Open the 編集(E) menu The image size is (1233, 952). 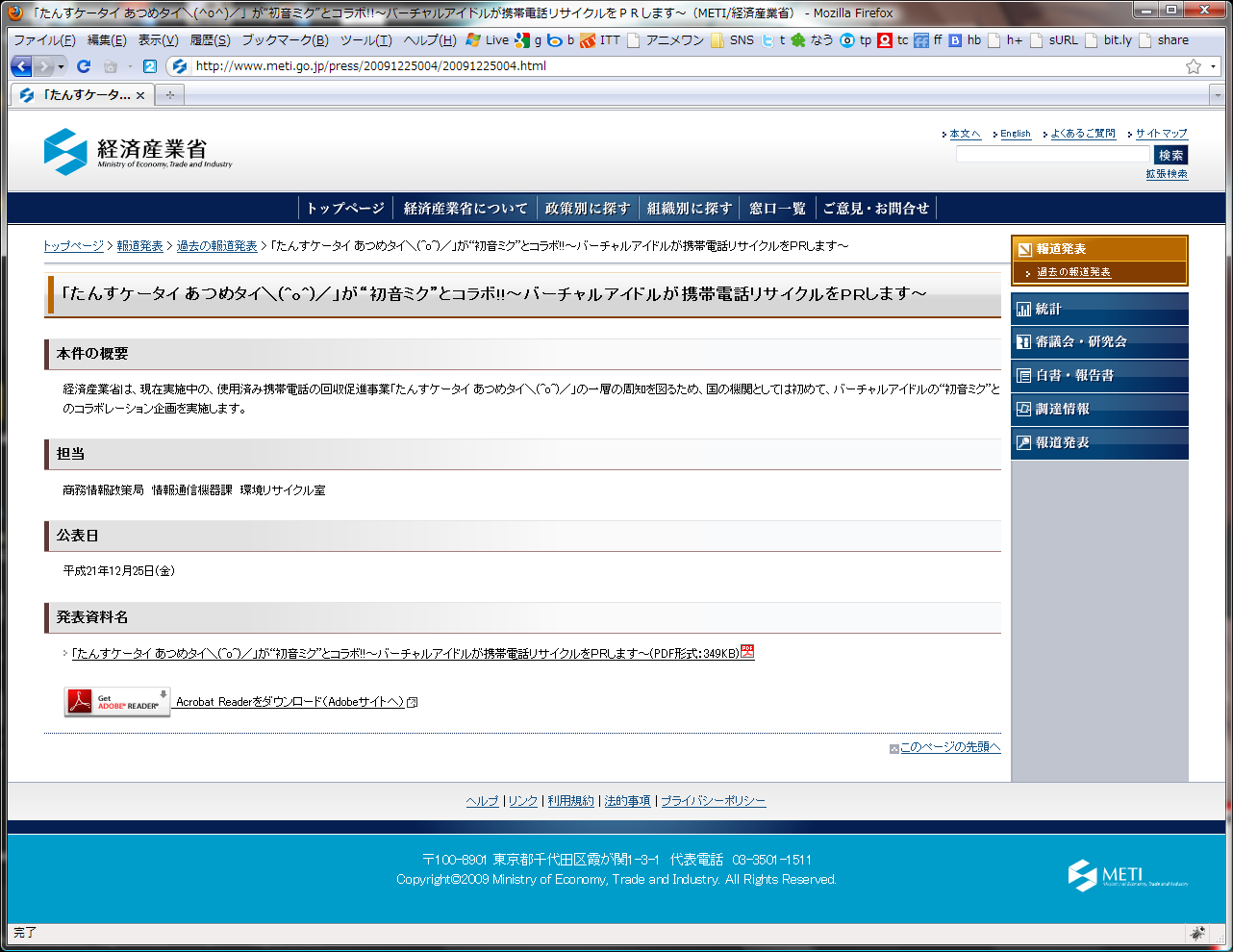(x=107, y=40)
